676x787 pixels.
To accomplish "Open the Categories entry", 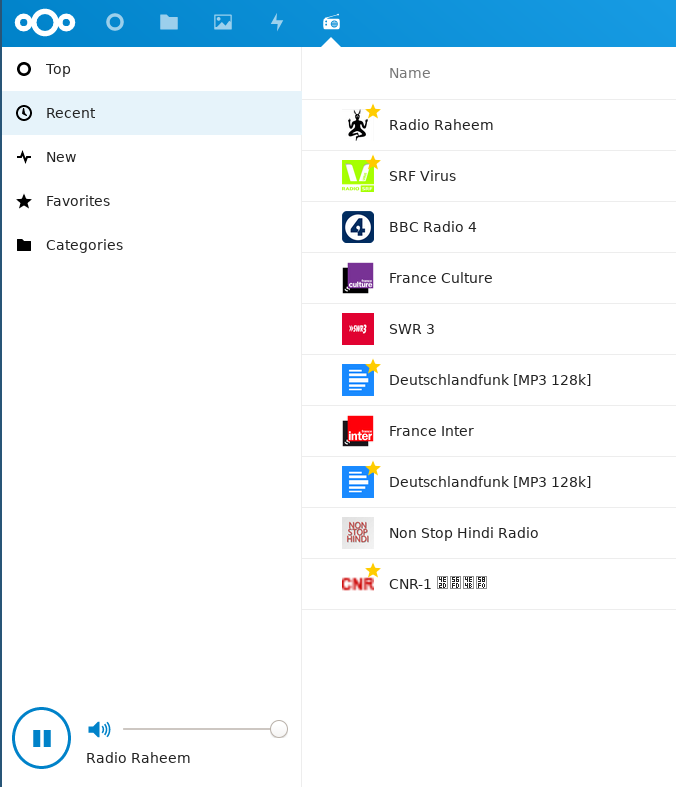I will 152,245.
